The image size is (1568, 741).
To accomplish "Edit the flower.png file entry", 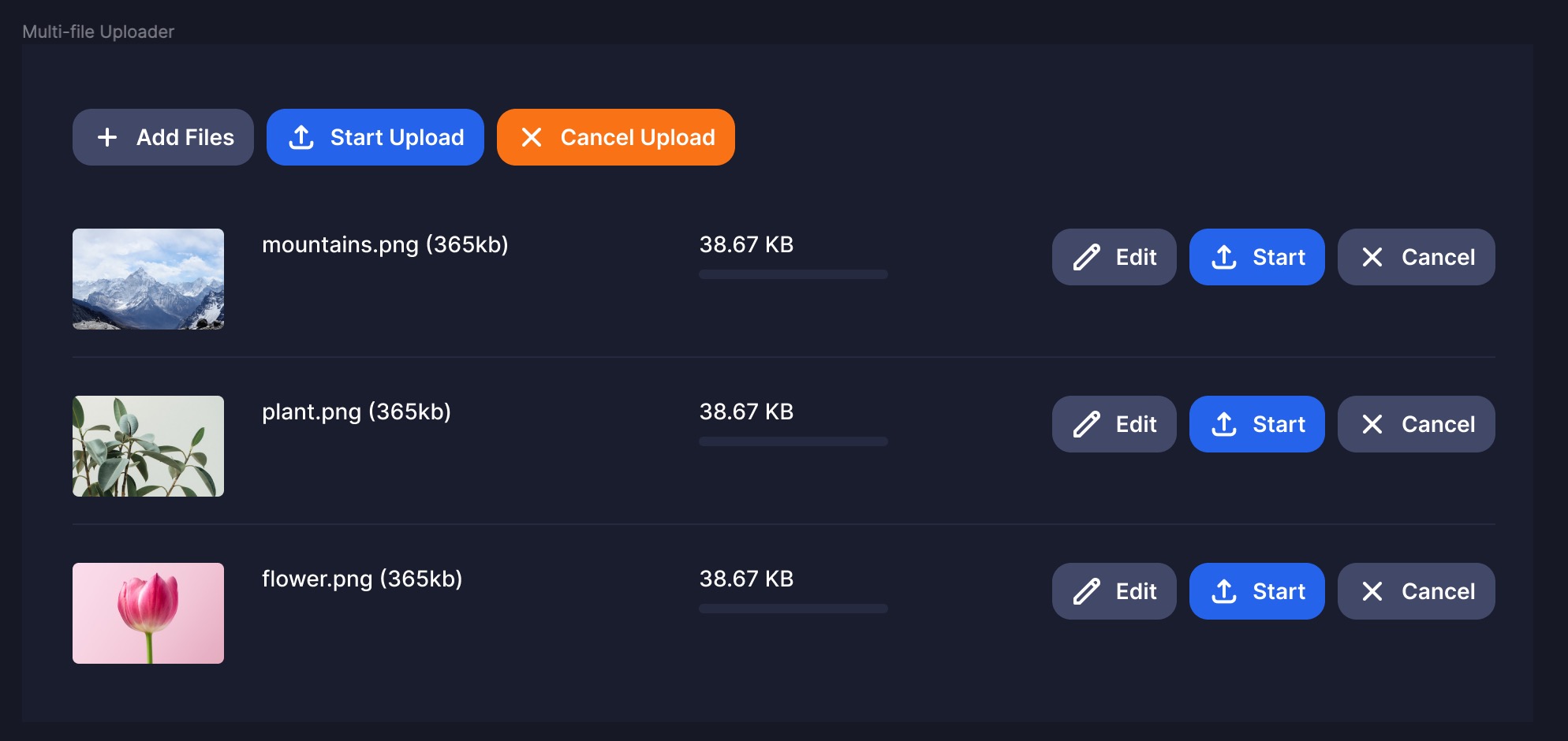I will [x=1114, y=590].
